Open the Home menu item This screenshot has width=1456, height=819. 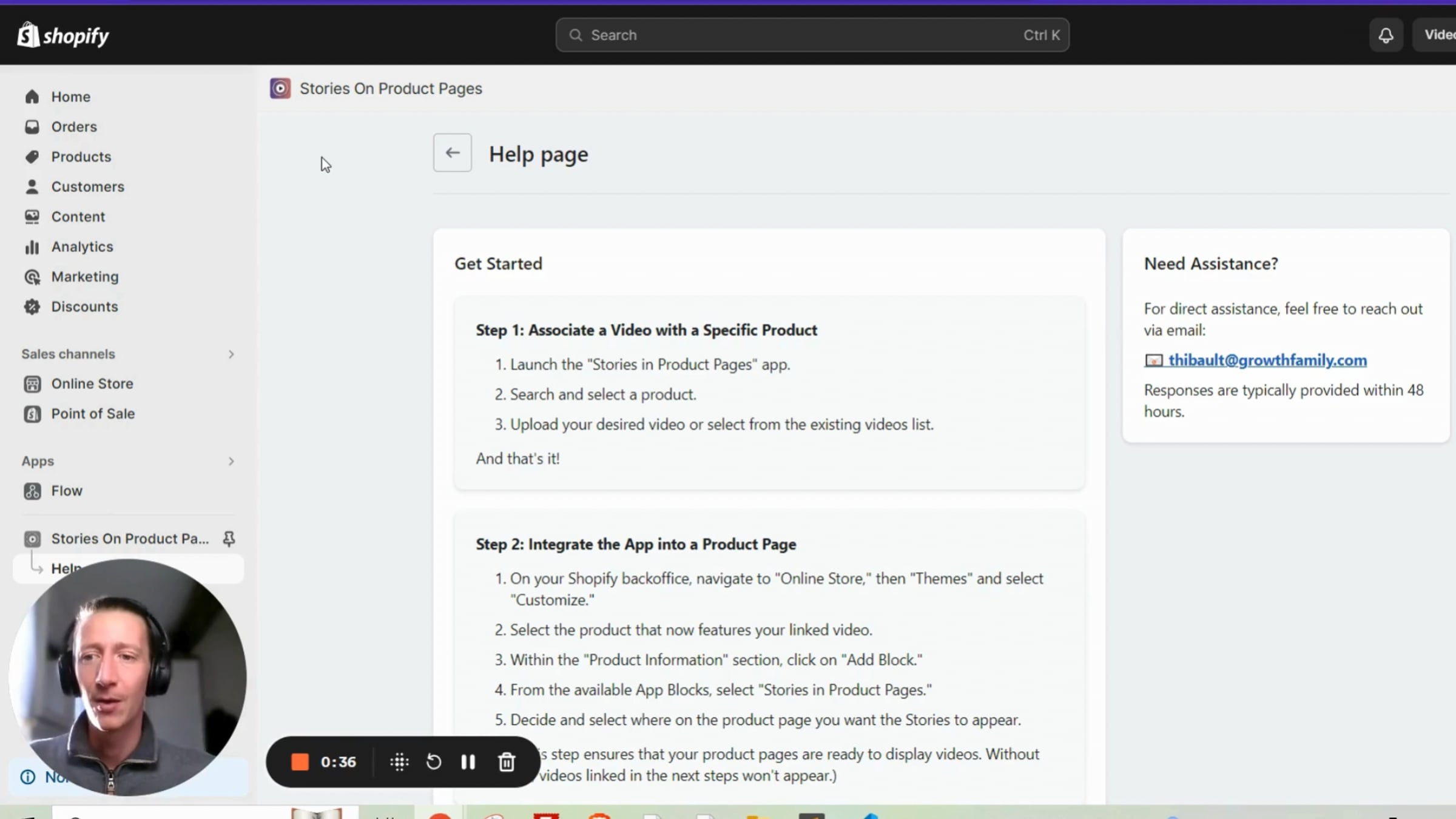click(x=71, y=97)
